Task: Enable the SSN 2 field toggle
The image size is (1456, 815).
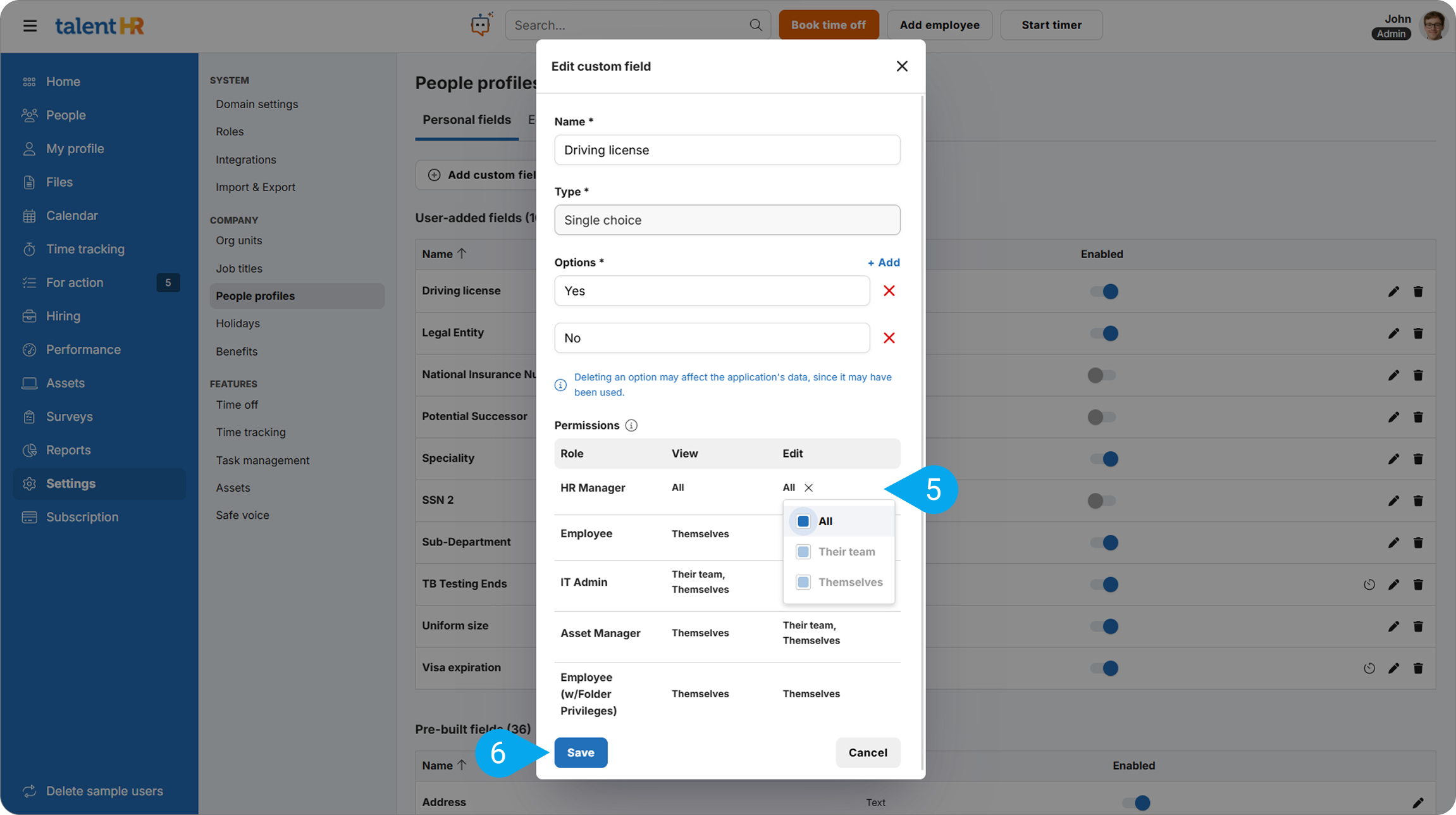Action: 1101,501
